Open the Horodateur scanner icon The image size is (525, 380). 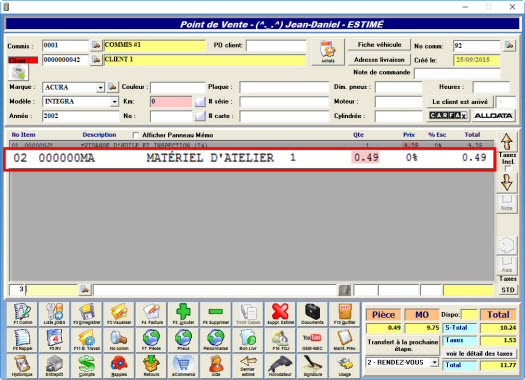coord(280,366)
